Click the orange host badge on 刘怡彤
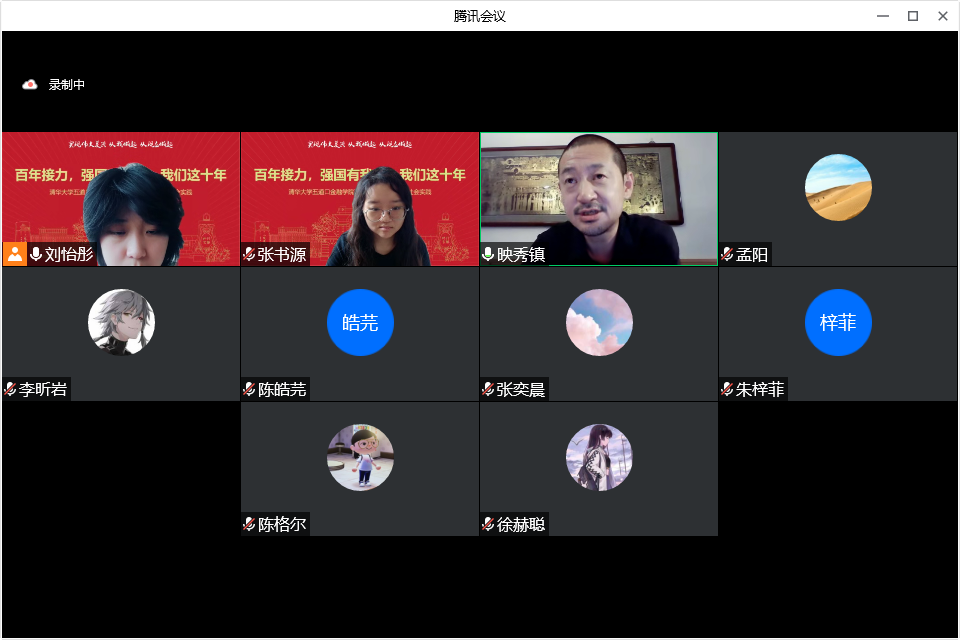 [x=15, y=254]
